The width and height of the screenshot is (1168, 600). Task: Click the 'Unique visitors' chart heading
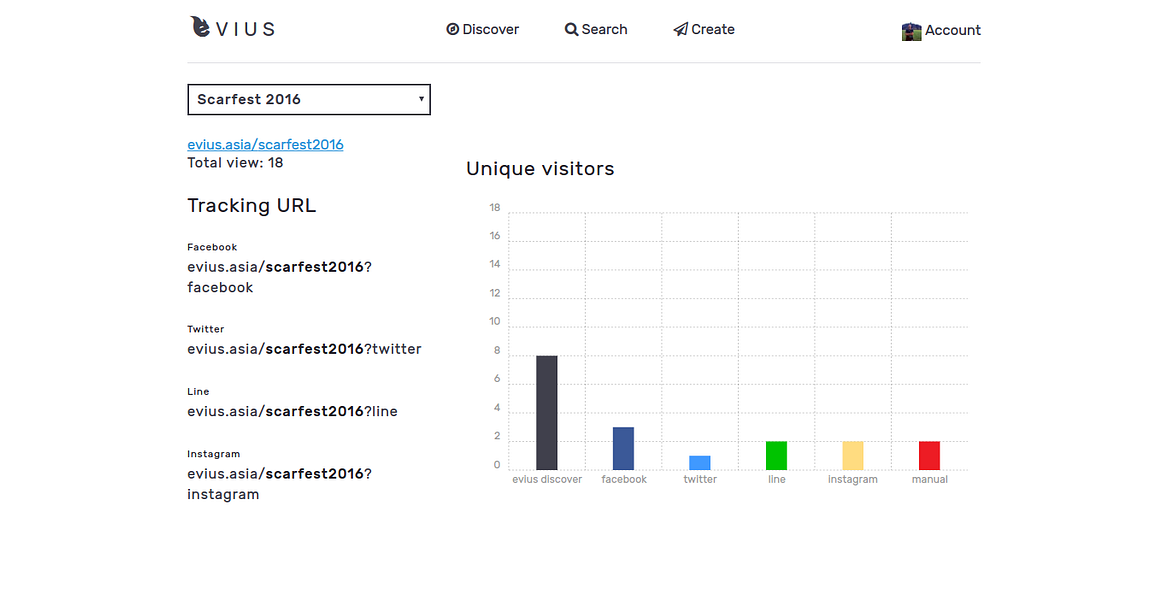click(540, 168)
